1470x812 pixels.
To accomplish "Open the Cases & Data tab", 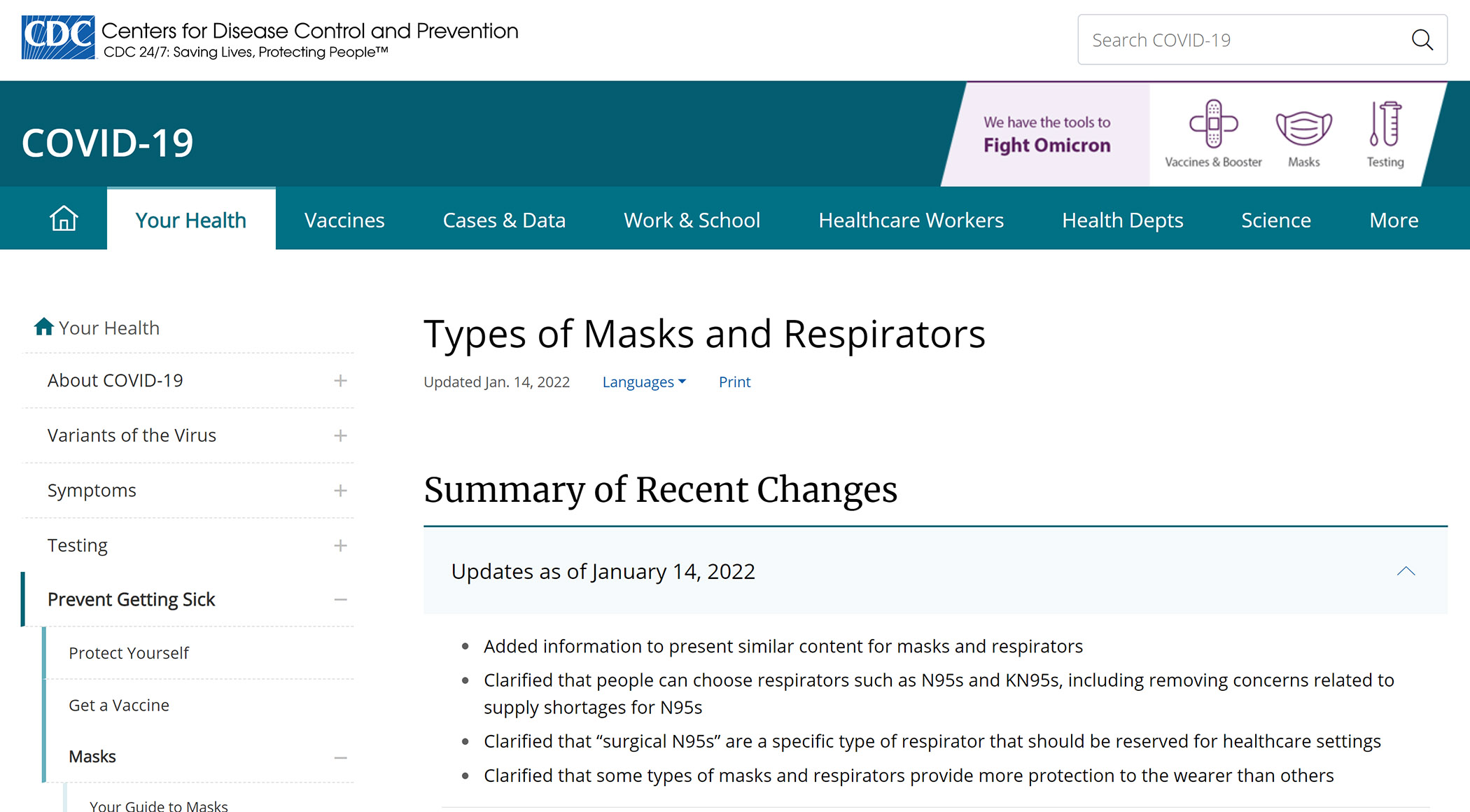I will 504,220.
